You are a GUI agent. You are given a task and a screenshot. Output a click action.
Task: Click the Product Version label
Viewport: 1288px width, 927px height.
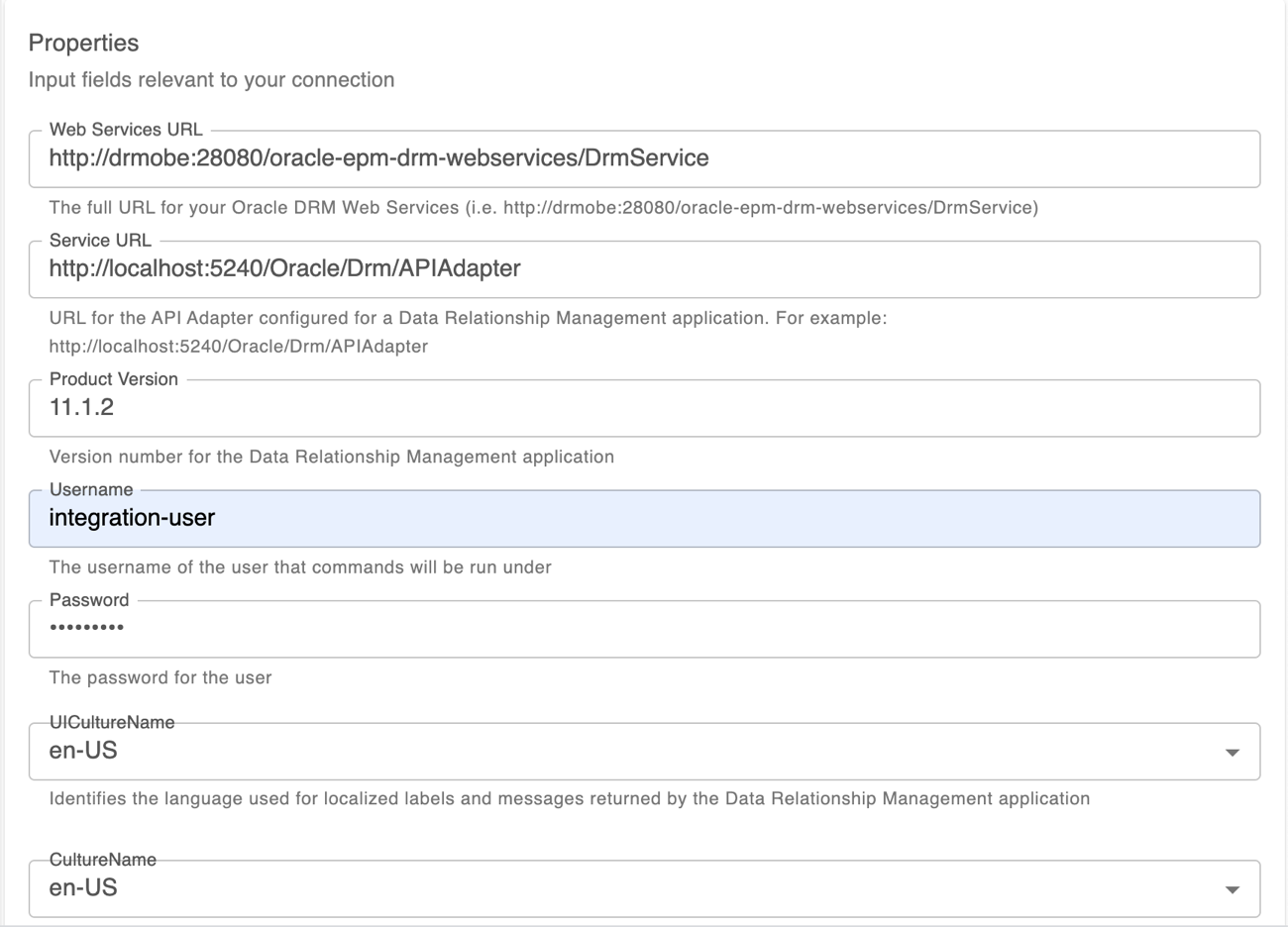coord(114,378)
